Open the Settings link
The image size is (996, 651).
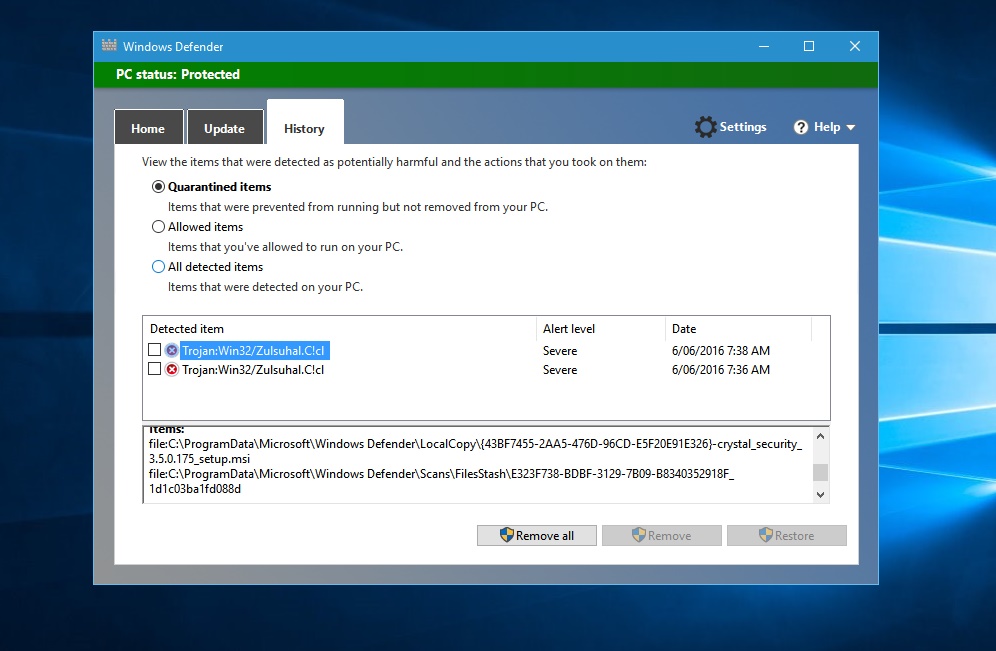pyautogui.click(x=743, y=126)
